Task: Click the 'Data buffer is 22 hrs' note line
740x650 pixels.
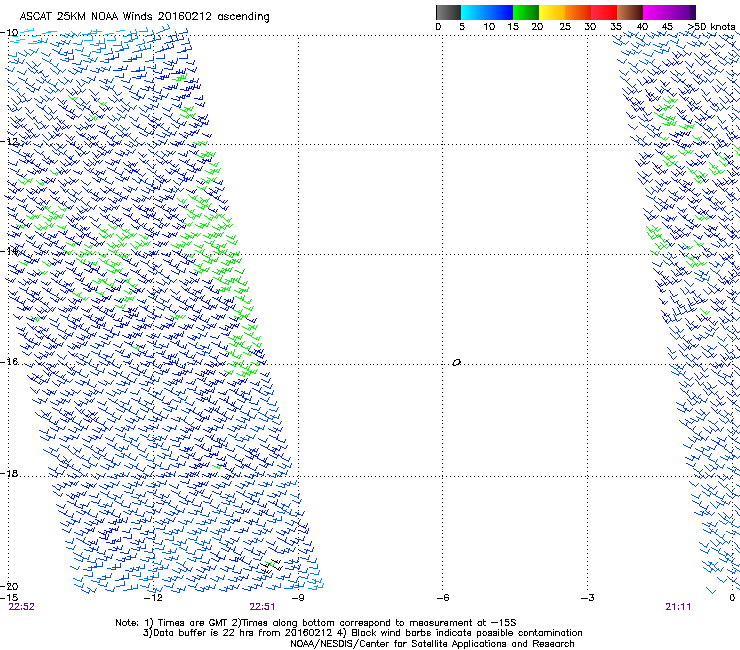Action: 362,633
